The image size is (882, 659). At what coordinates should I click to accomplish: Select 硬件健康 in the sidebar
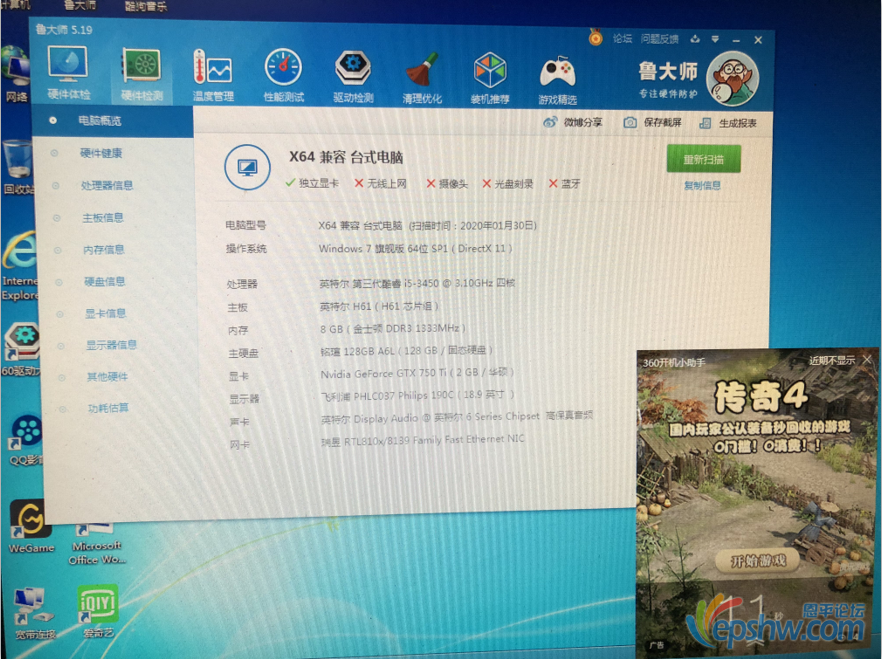point(101,153)
